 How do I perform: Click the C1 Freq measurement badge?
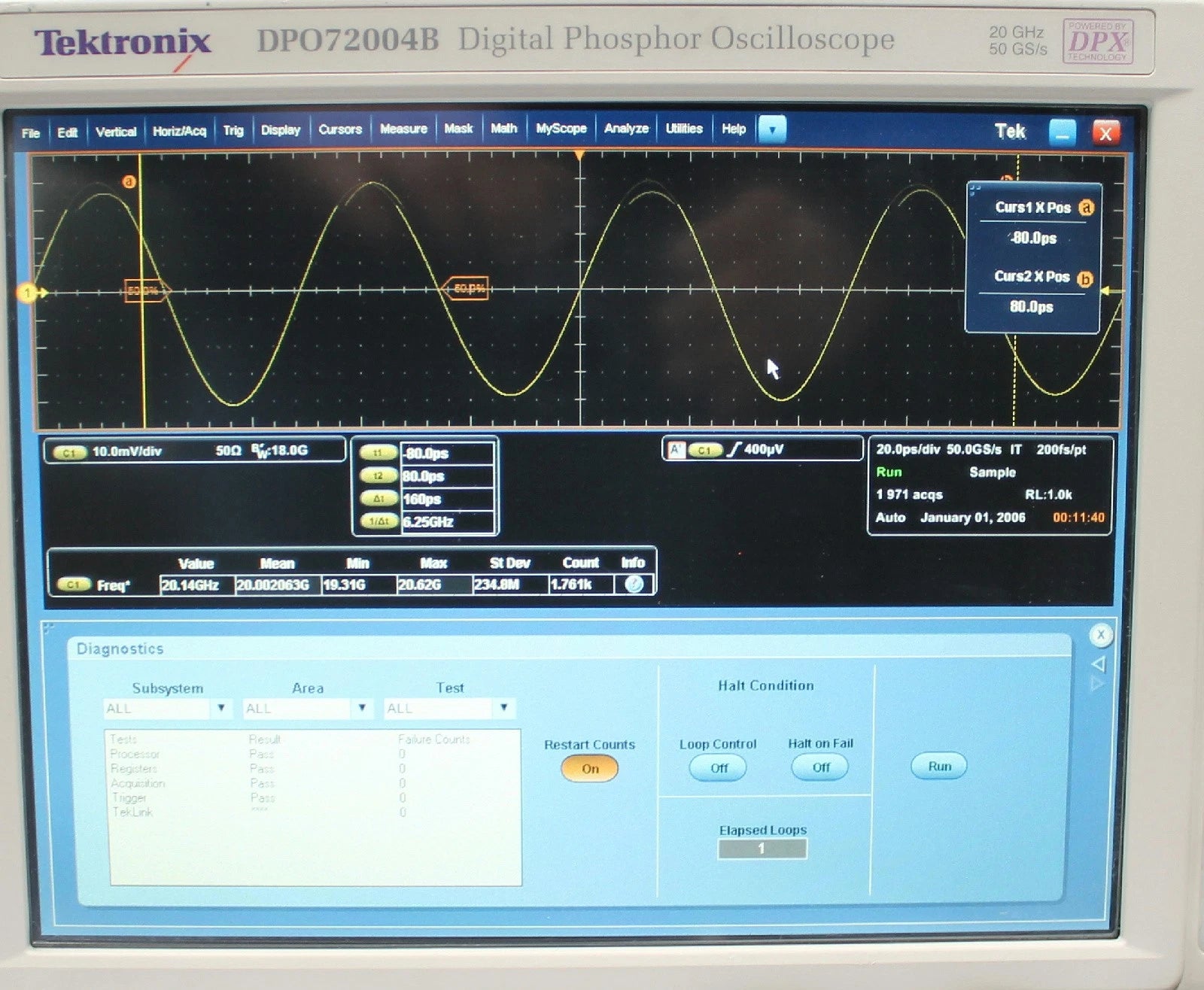coord(74,585)
